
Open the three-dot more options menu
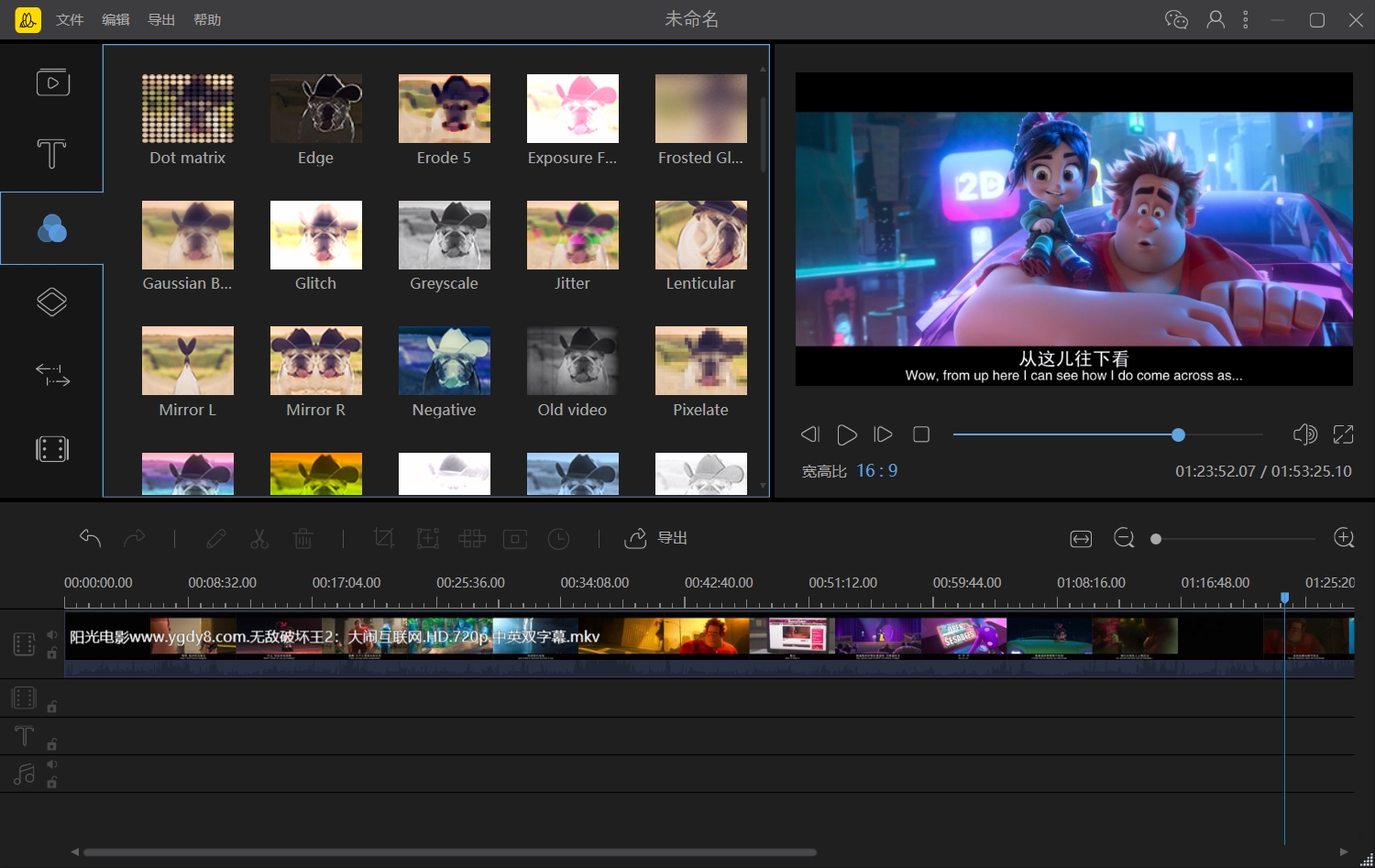click(1246, 19)
